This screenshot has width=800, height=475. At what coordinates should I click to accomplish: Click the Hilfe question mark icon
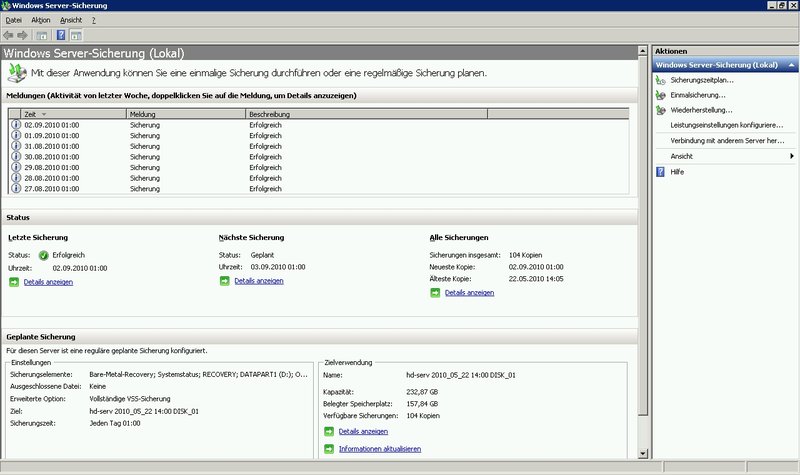click(660, 172)
